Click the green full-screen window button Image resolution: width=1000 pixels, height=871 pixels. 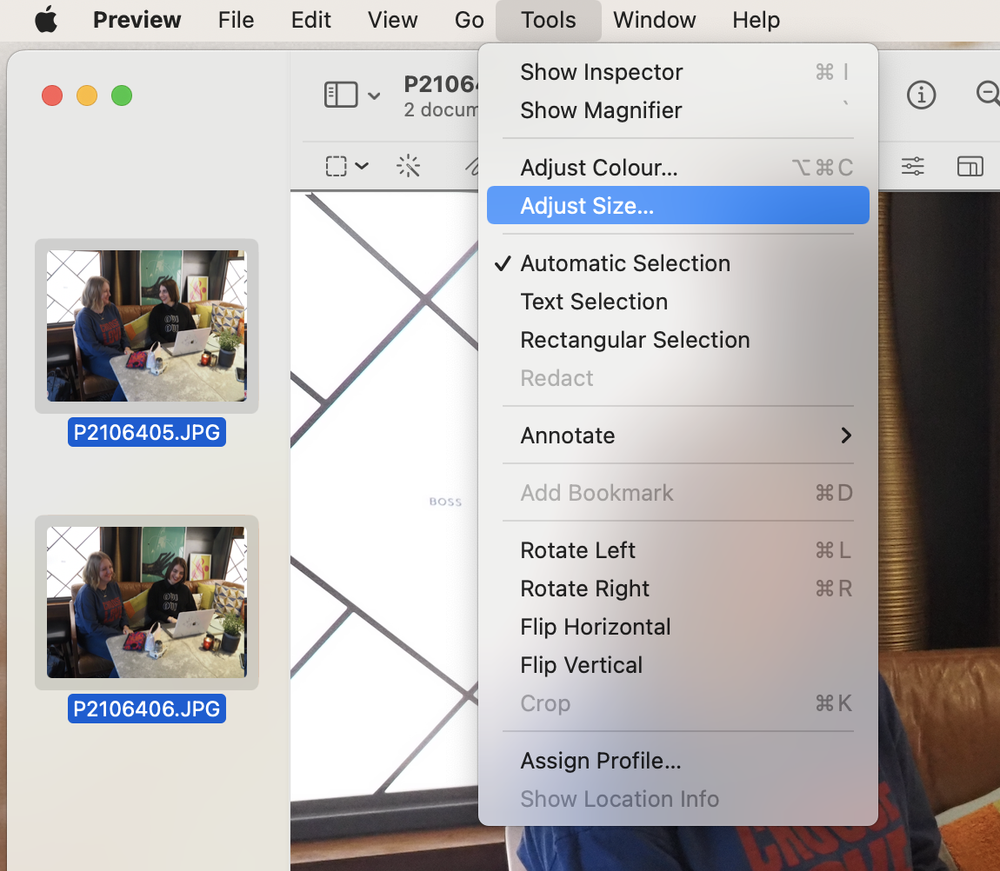click(x=122, y=96)
